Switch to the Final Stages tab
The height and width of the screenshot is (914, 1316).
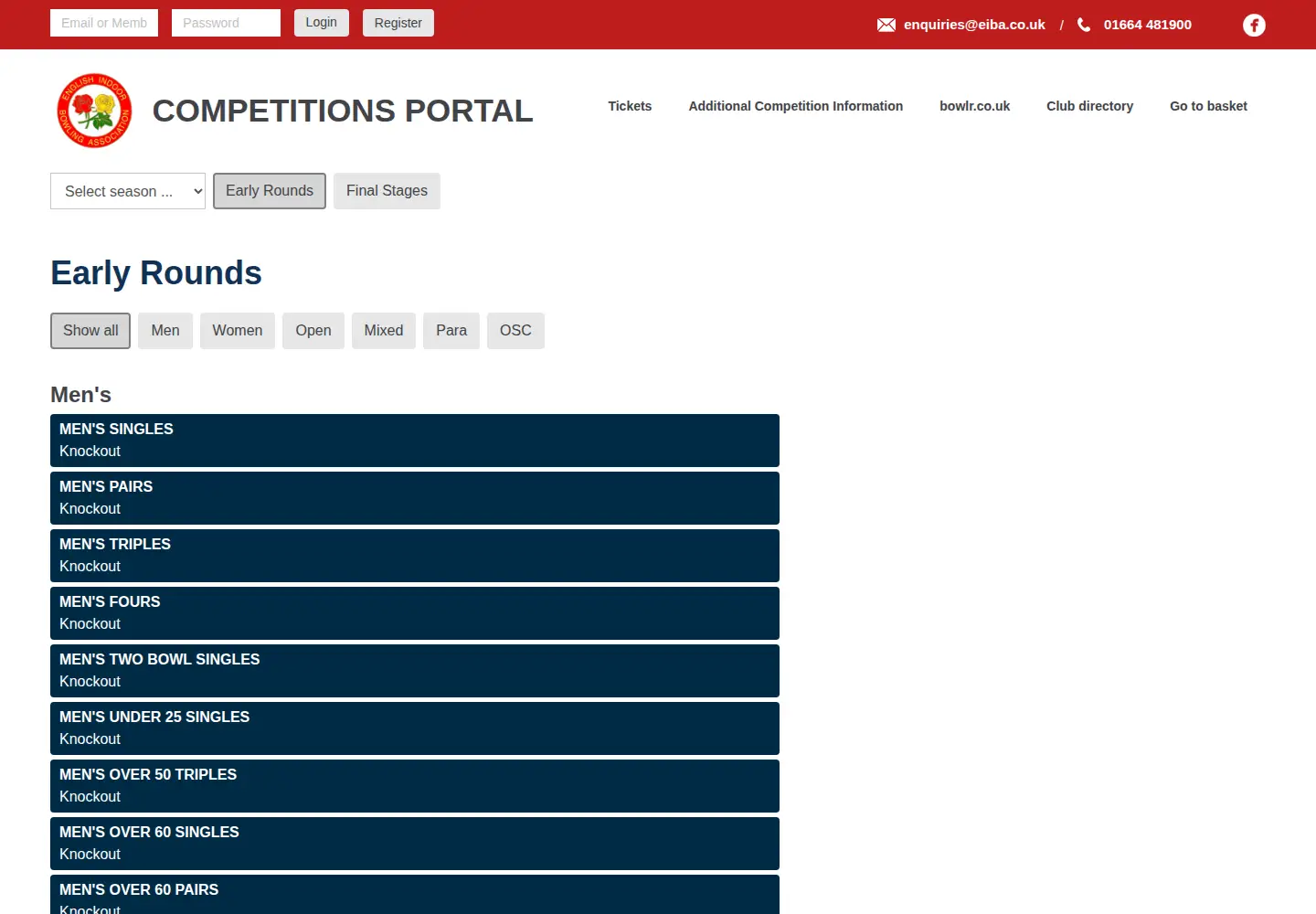tap(387, 191)
